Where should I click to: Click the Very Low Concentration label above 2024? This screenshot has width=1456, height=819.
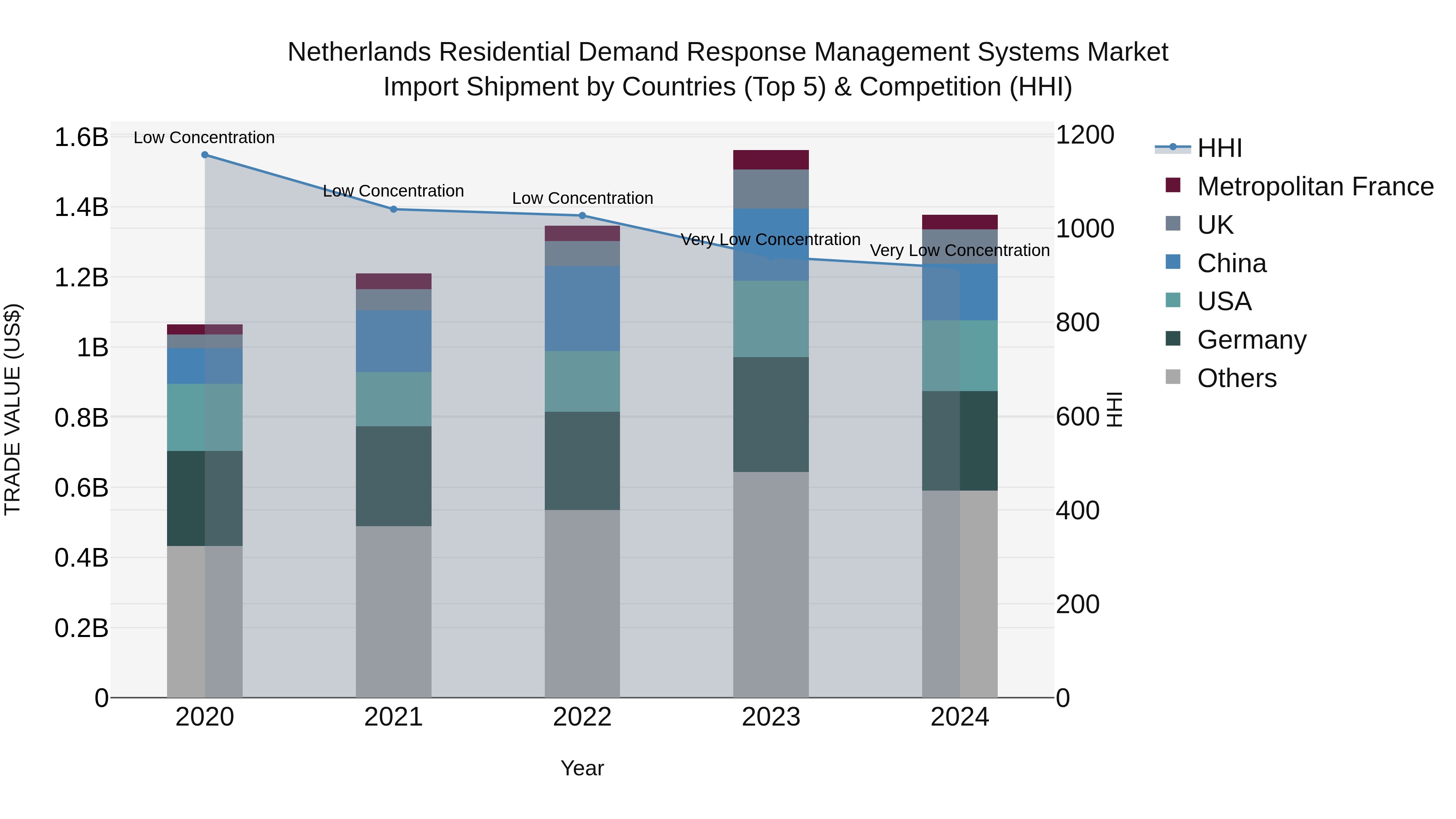[x=960, y=250]
